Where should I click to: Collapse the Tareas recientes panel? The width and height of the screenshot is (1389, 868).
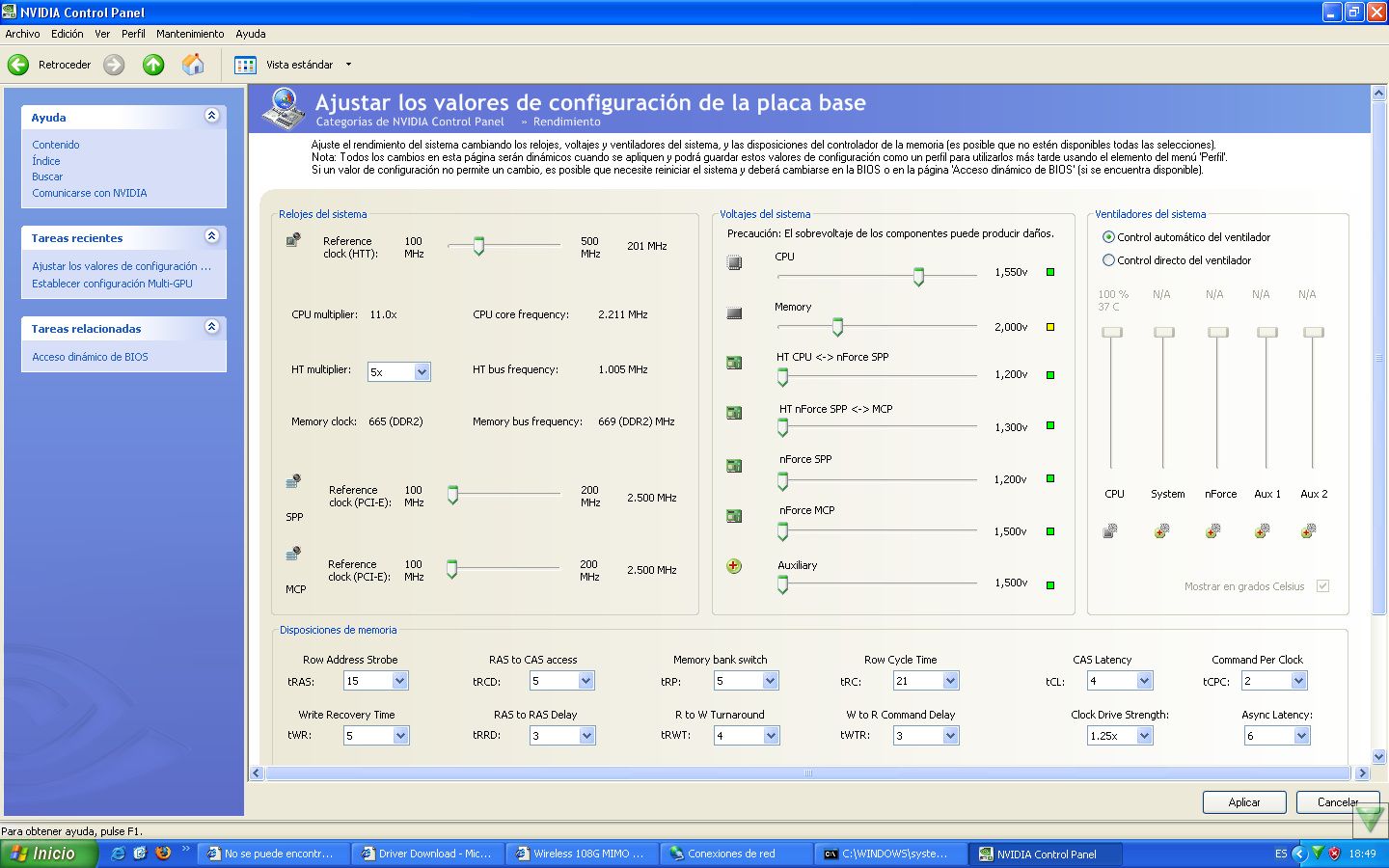click(211, 236)
